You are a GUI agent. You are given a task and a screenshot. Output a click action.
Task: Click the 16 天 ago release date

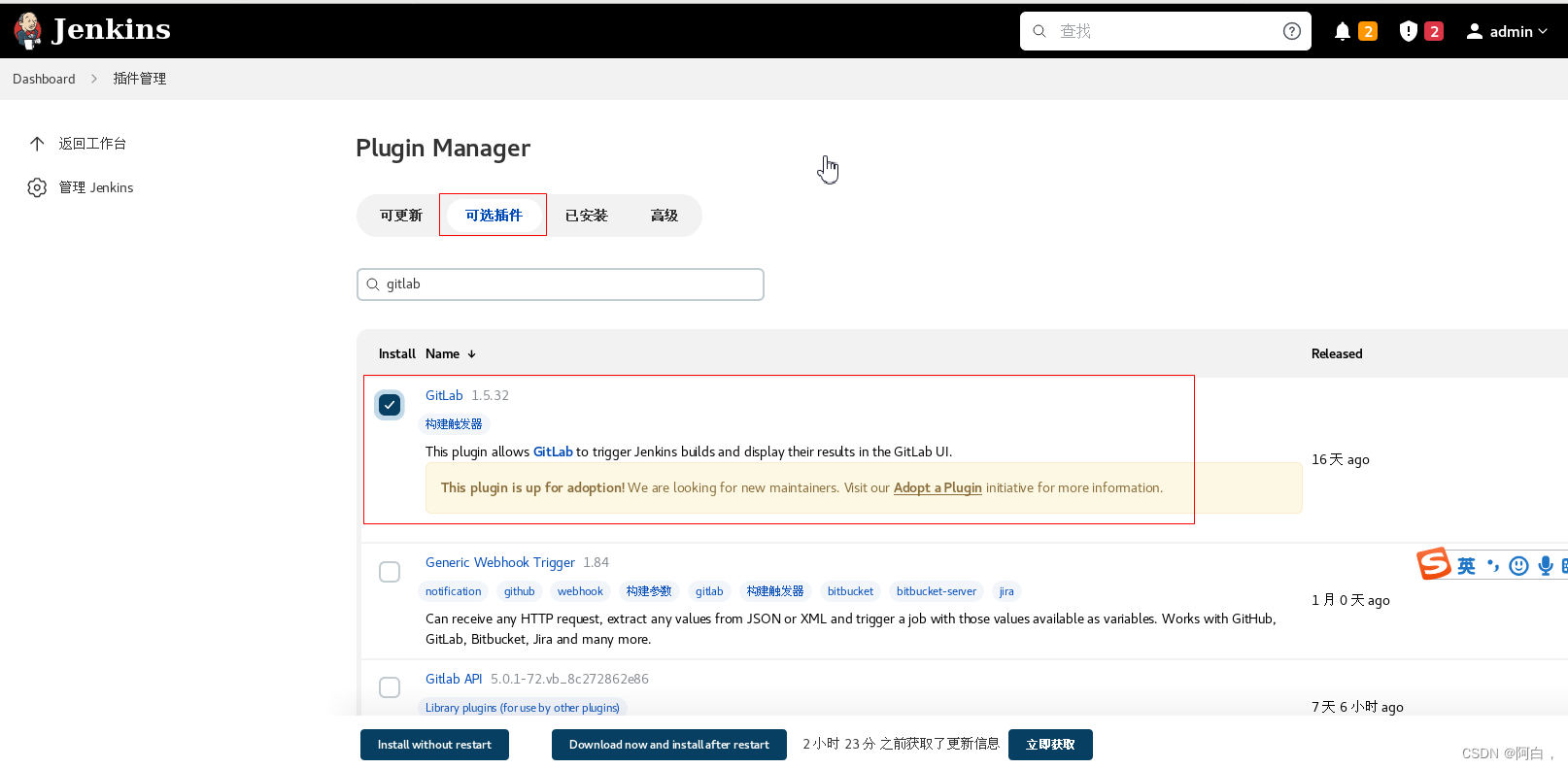1341,459
